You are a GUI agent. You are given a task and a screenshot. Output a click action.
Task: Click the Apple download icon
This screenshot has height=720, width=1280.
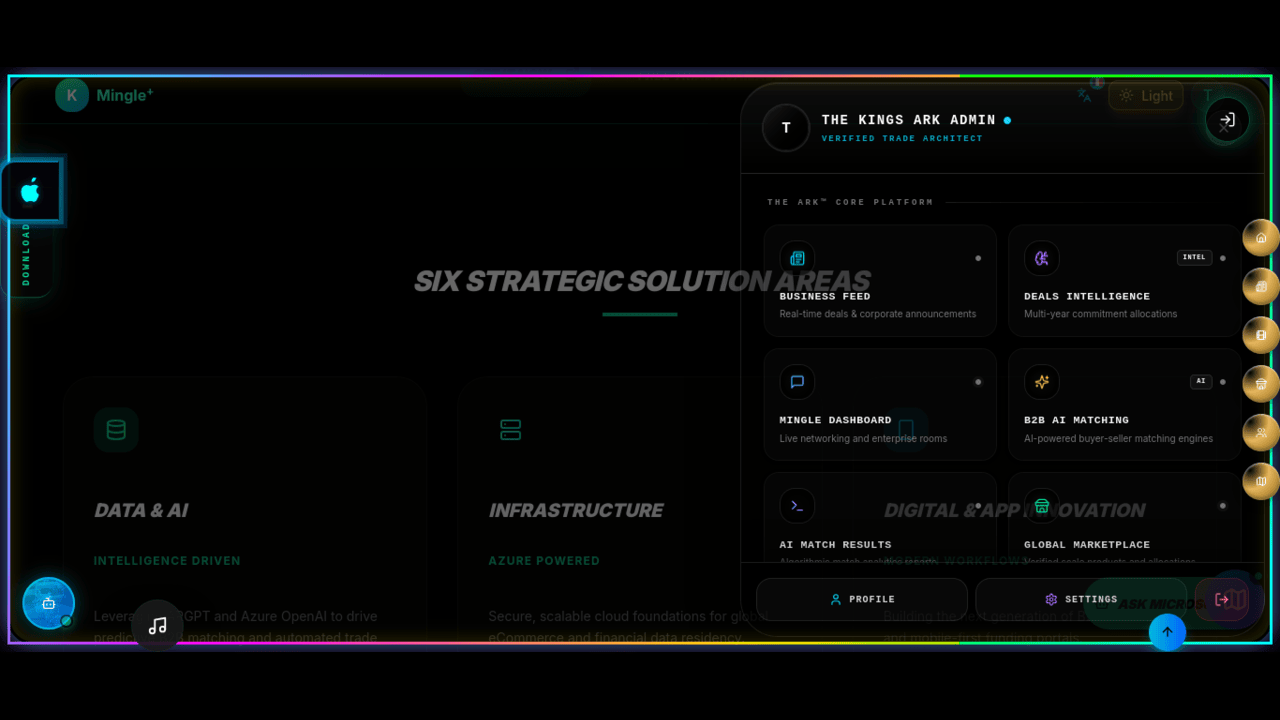[x=30, y=191]
